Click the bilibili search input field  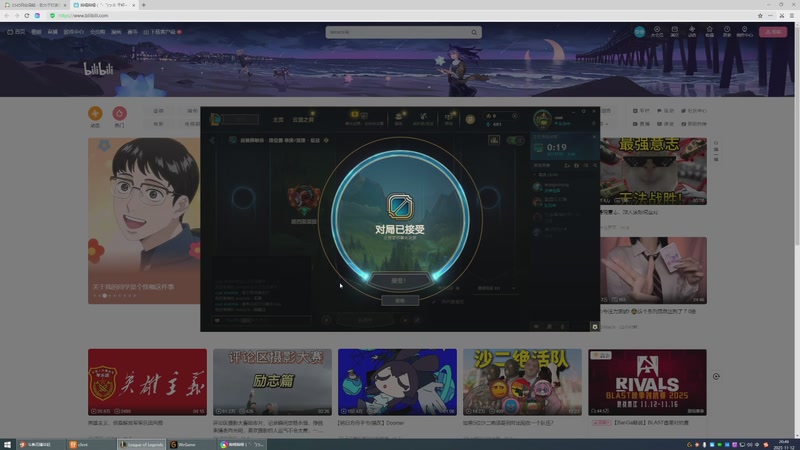(398, 32)
